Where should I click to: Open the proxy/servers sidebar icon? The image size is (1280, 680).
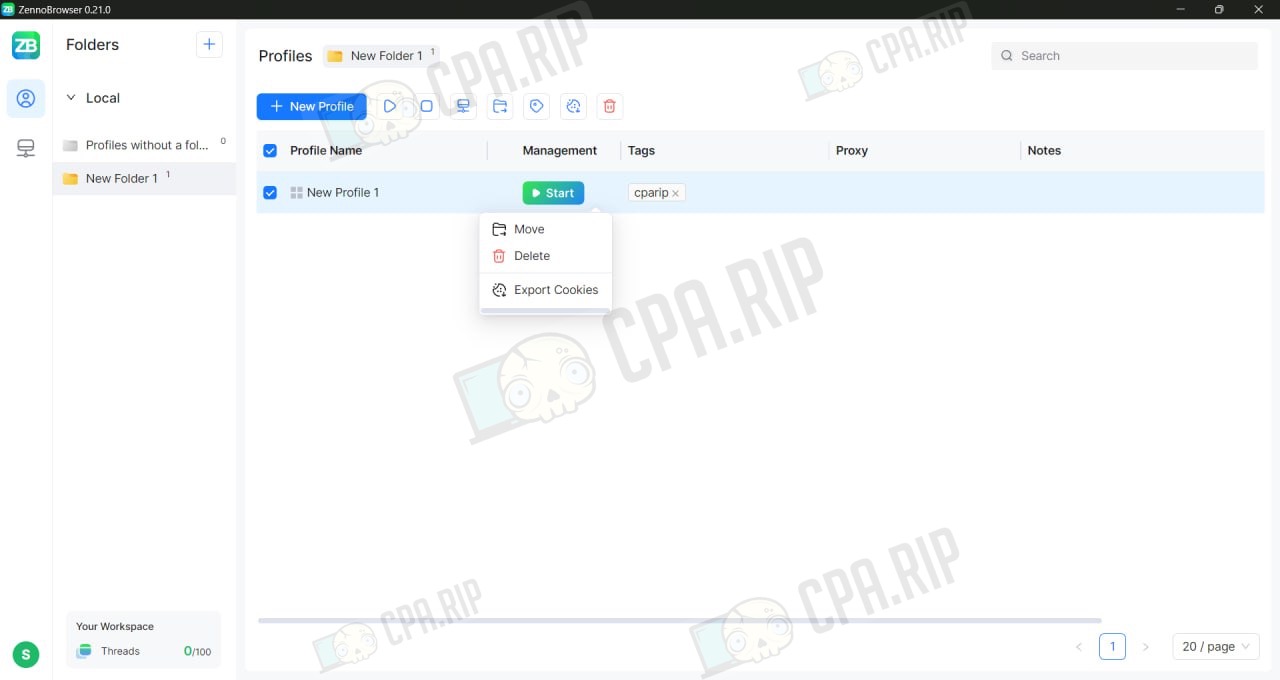click(26, 148)
